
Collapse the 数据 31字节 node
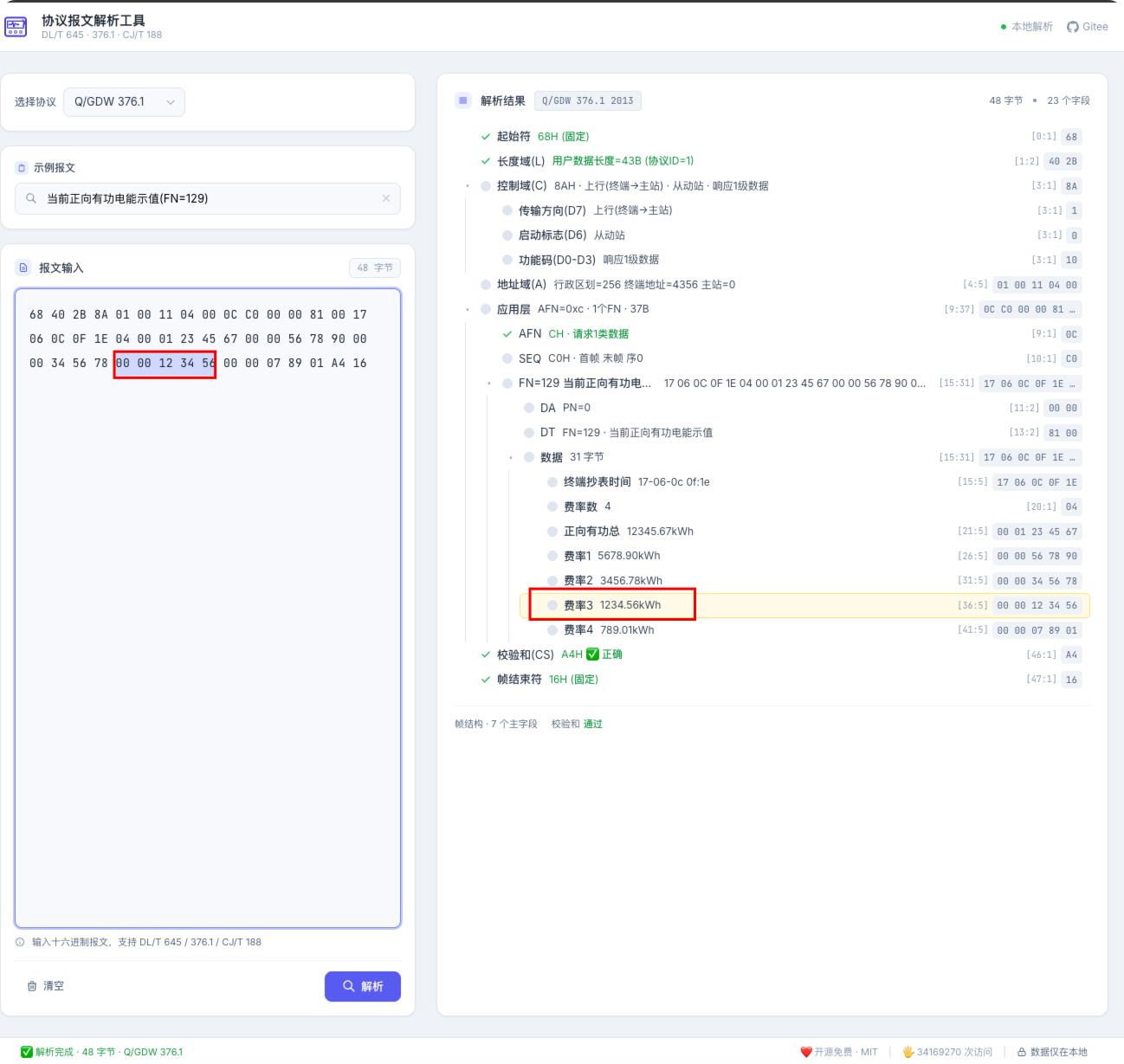(x=511, y=457)
